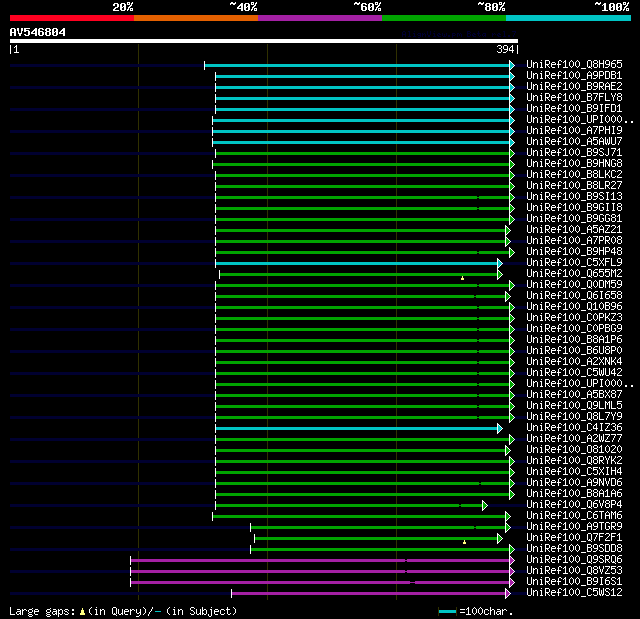640x619 pixels.
Task: Select hit UniRef100_C5XIH4
Action: point(574,472)
